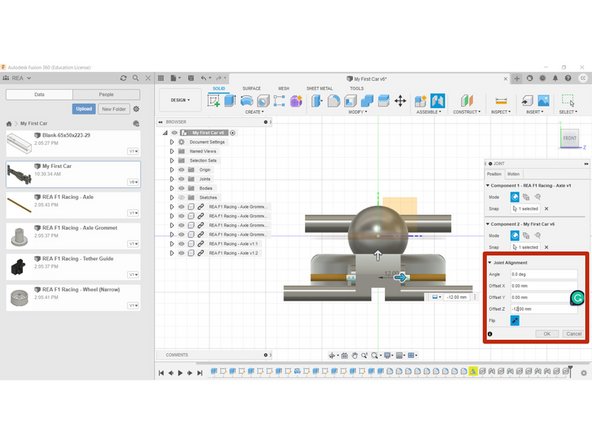Switch to the SHEET METAL tab
The width and height of the screenshot is (592, 444).
[x=319, y=88]
